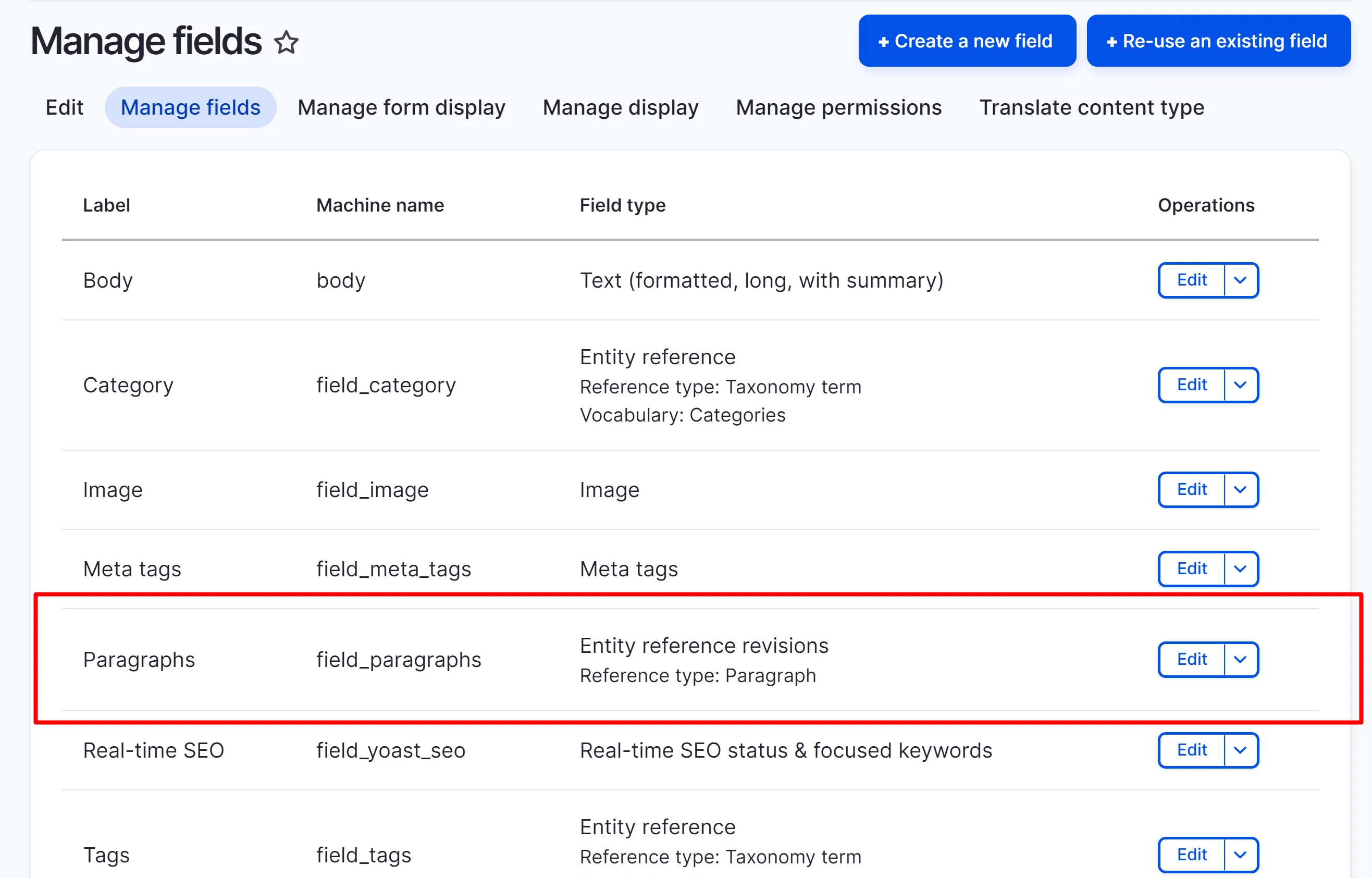
Task: Go to the Manage display tab
Action: (x=620, y=107)
